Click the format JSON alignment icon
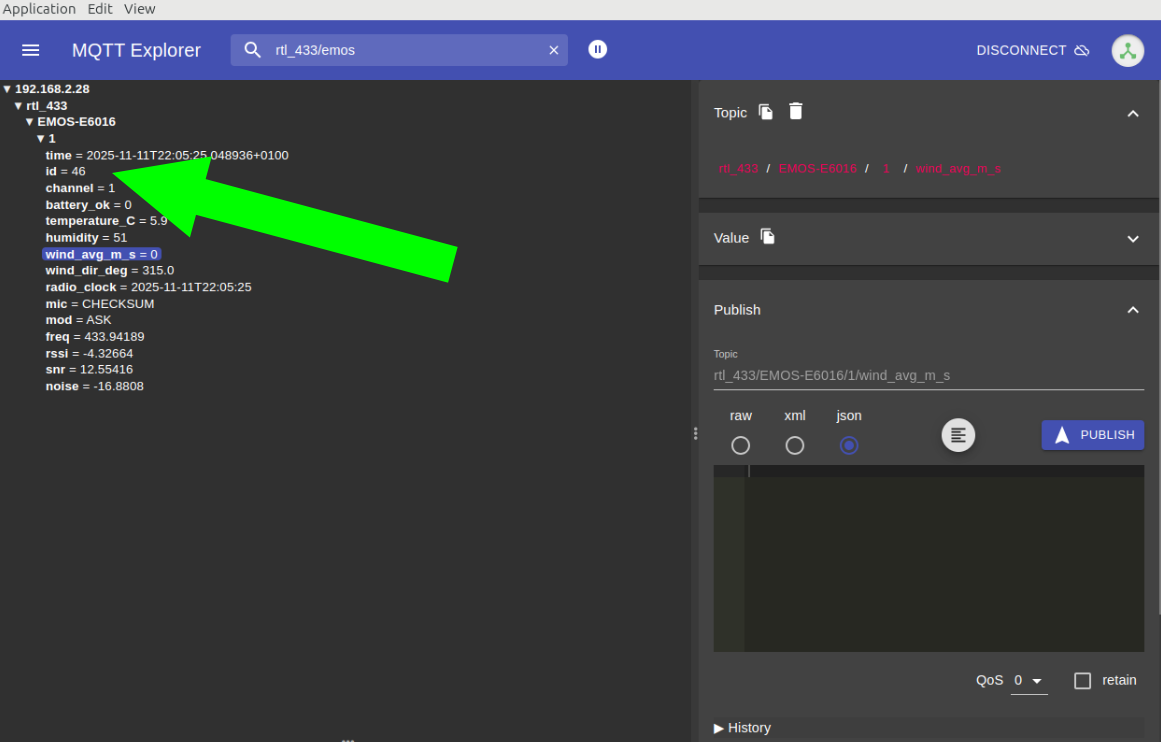The width and height of the screenshot is (1161, 742). [958, 435]
